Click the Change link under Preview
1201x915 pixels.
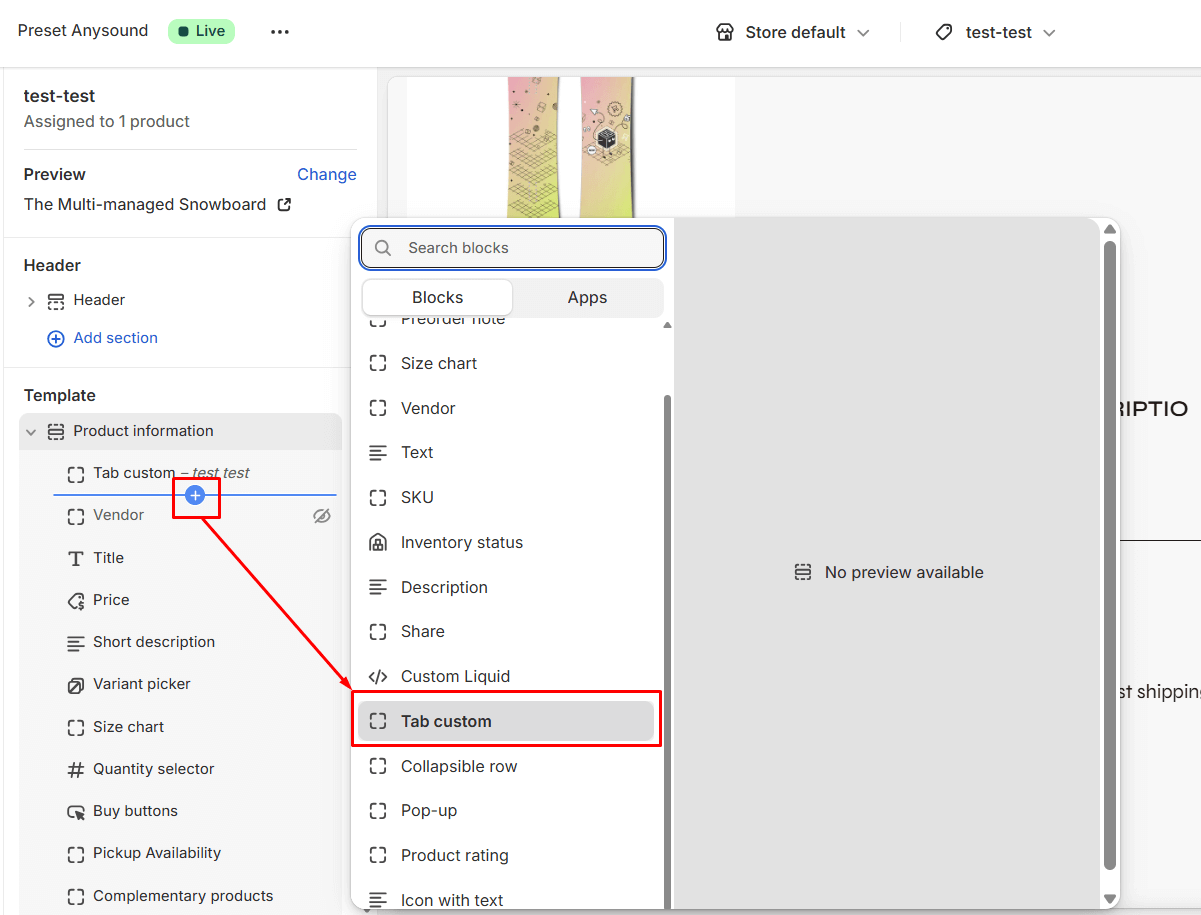(x=327, y=174)
